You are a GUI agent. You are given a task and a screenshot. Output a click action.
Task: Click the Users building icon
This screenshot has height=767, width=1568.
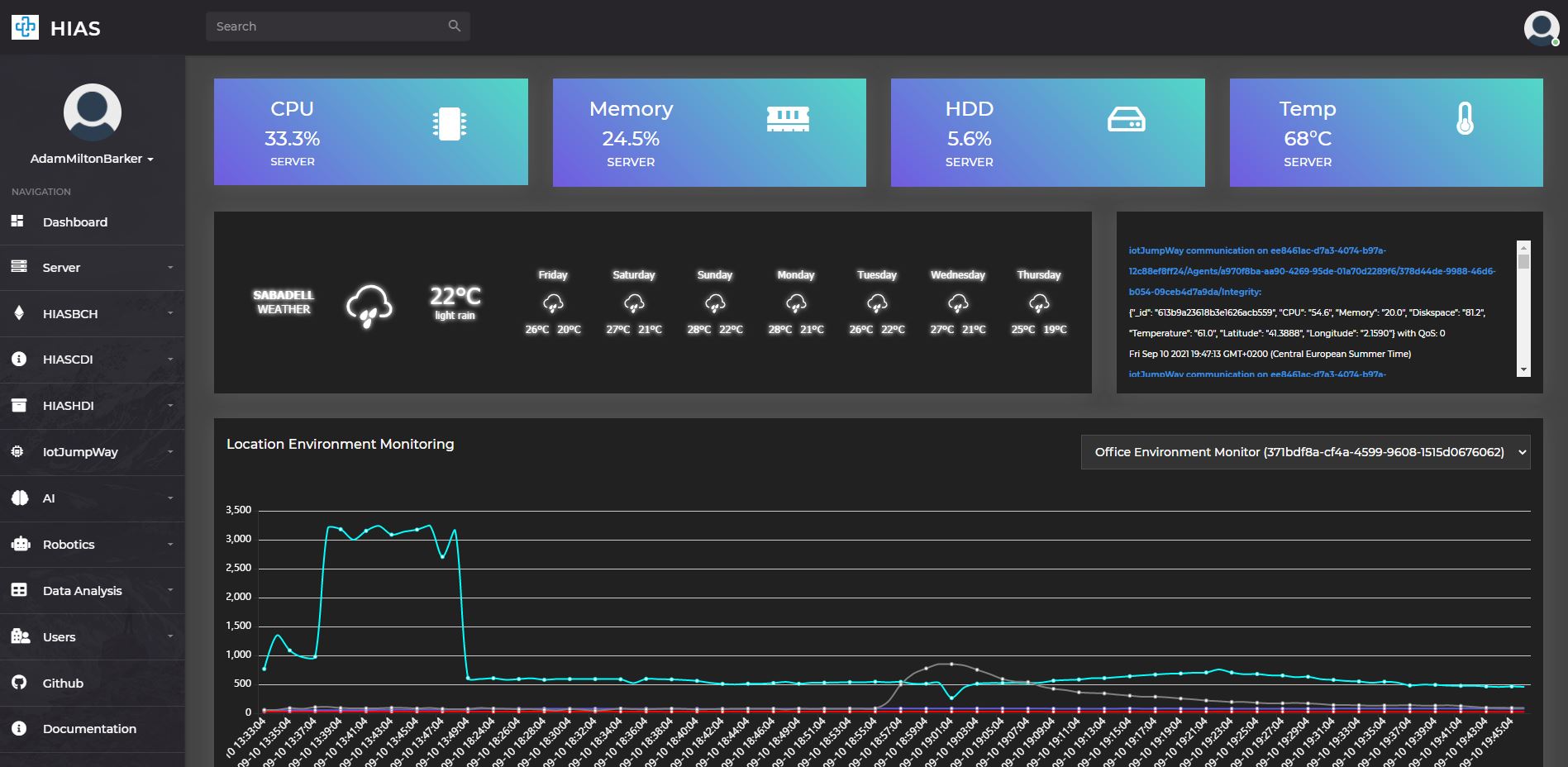pos(20,636)
